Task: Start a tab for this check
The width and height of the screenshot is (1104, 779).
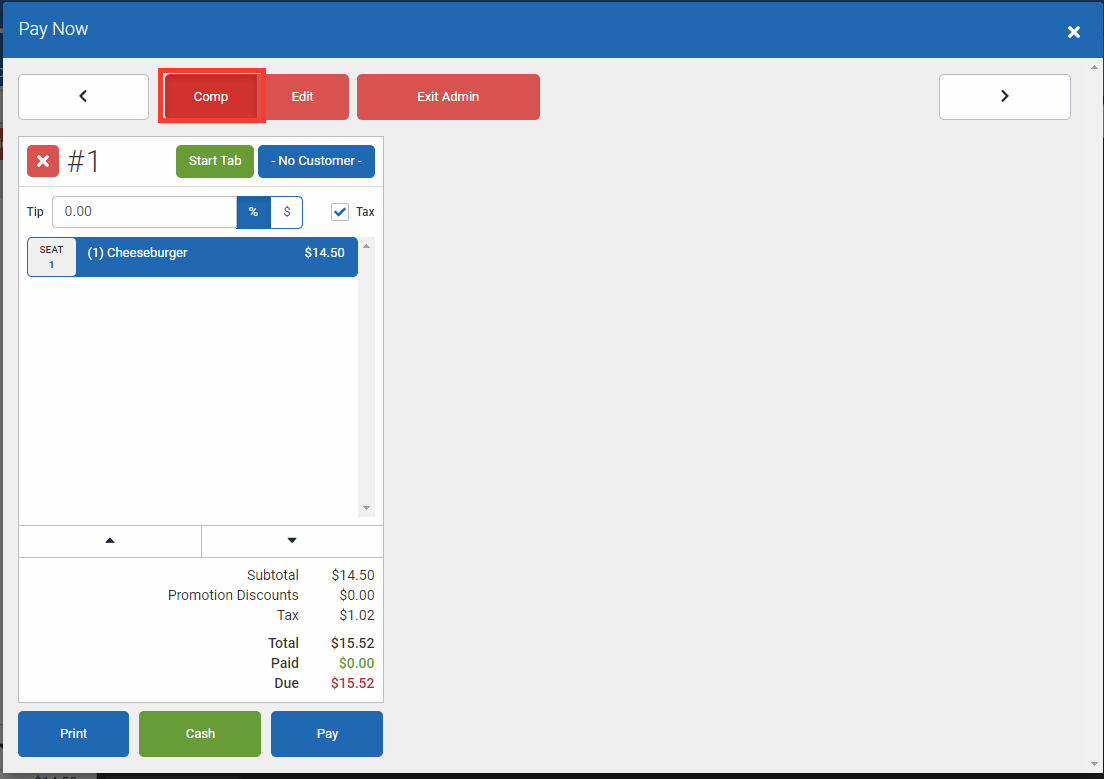Action: click(215, 161)
